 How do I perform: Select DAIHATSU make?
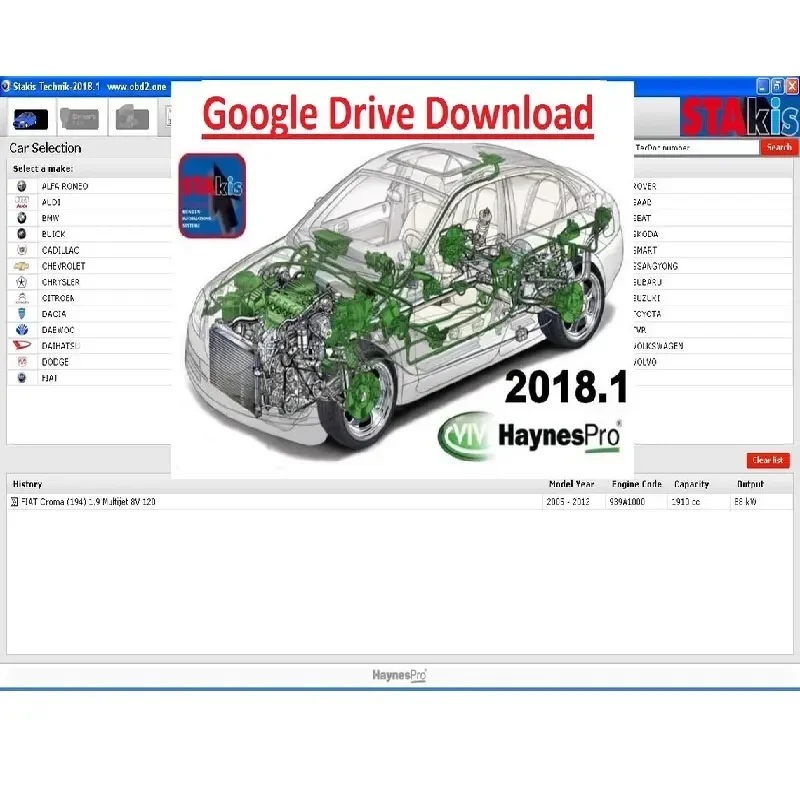[61, 345]
